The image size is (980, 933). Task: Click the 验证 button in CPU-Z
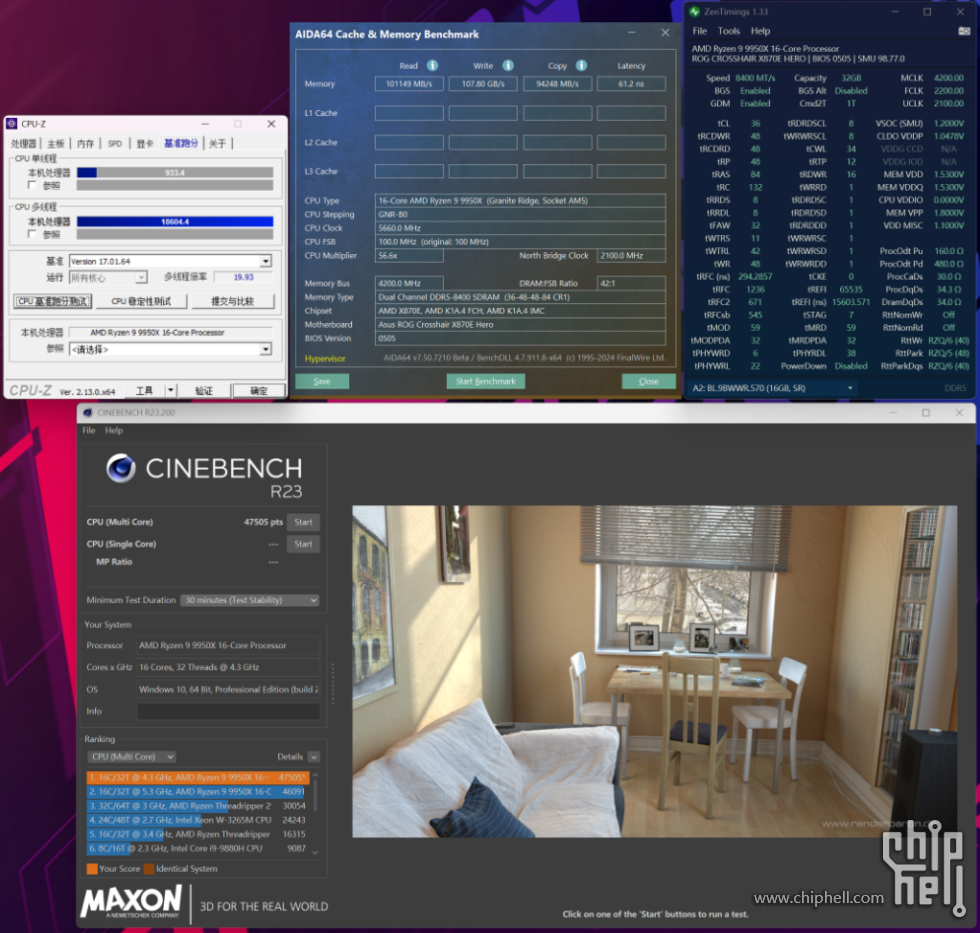pyautogui.click(x=204, y=391)
